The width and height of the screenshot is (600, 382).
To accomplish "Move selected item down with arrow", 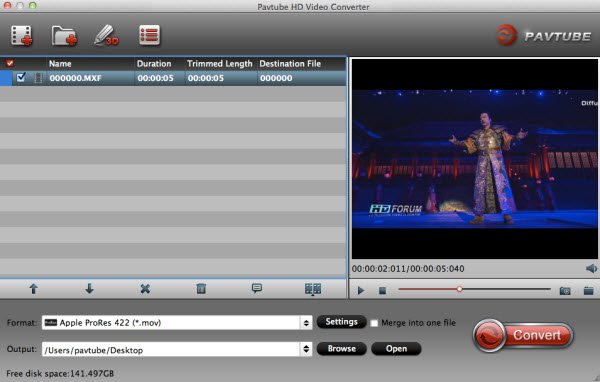I will (x=89, y=289).
